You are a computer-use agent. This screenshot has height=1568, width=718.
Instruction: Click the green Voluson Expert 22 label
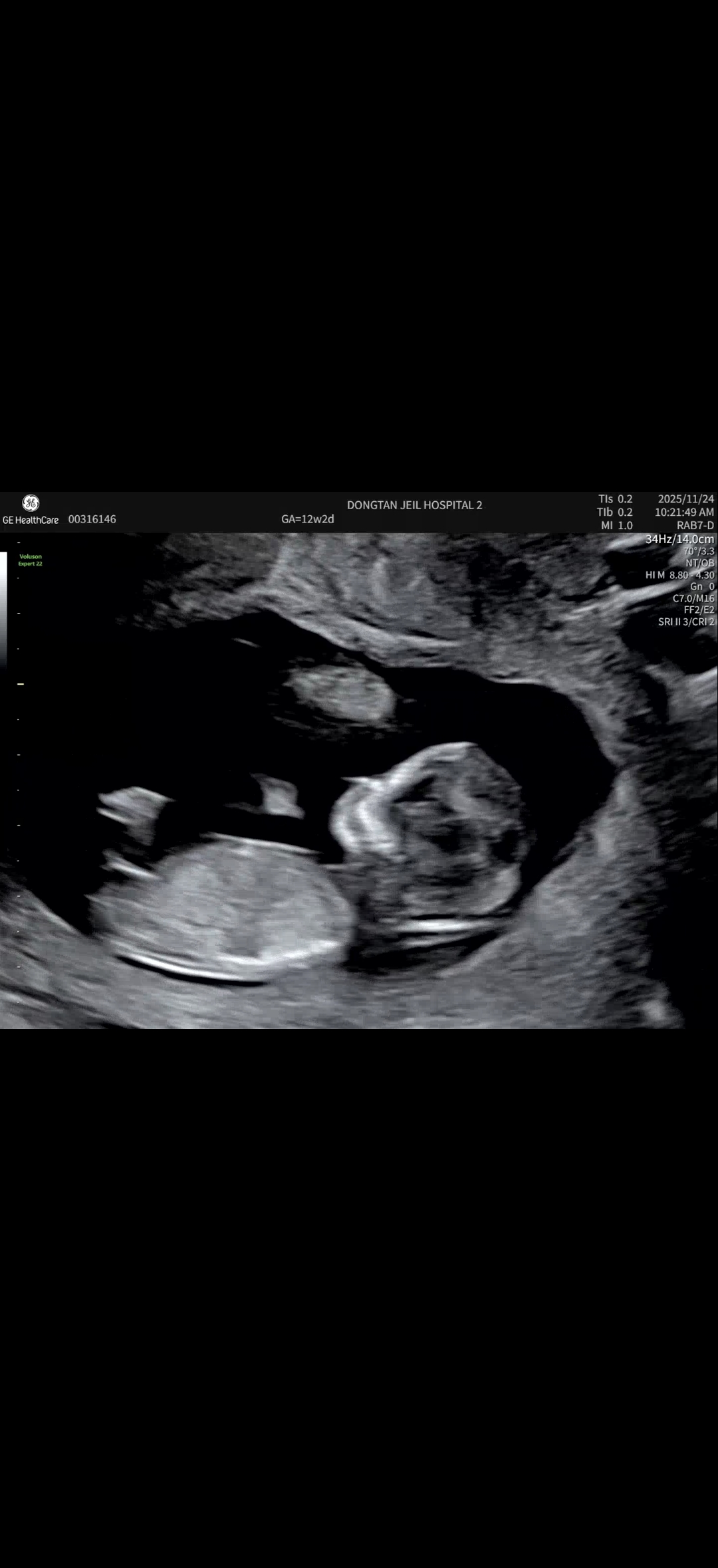[30, 560]
